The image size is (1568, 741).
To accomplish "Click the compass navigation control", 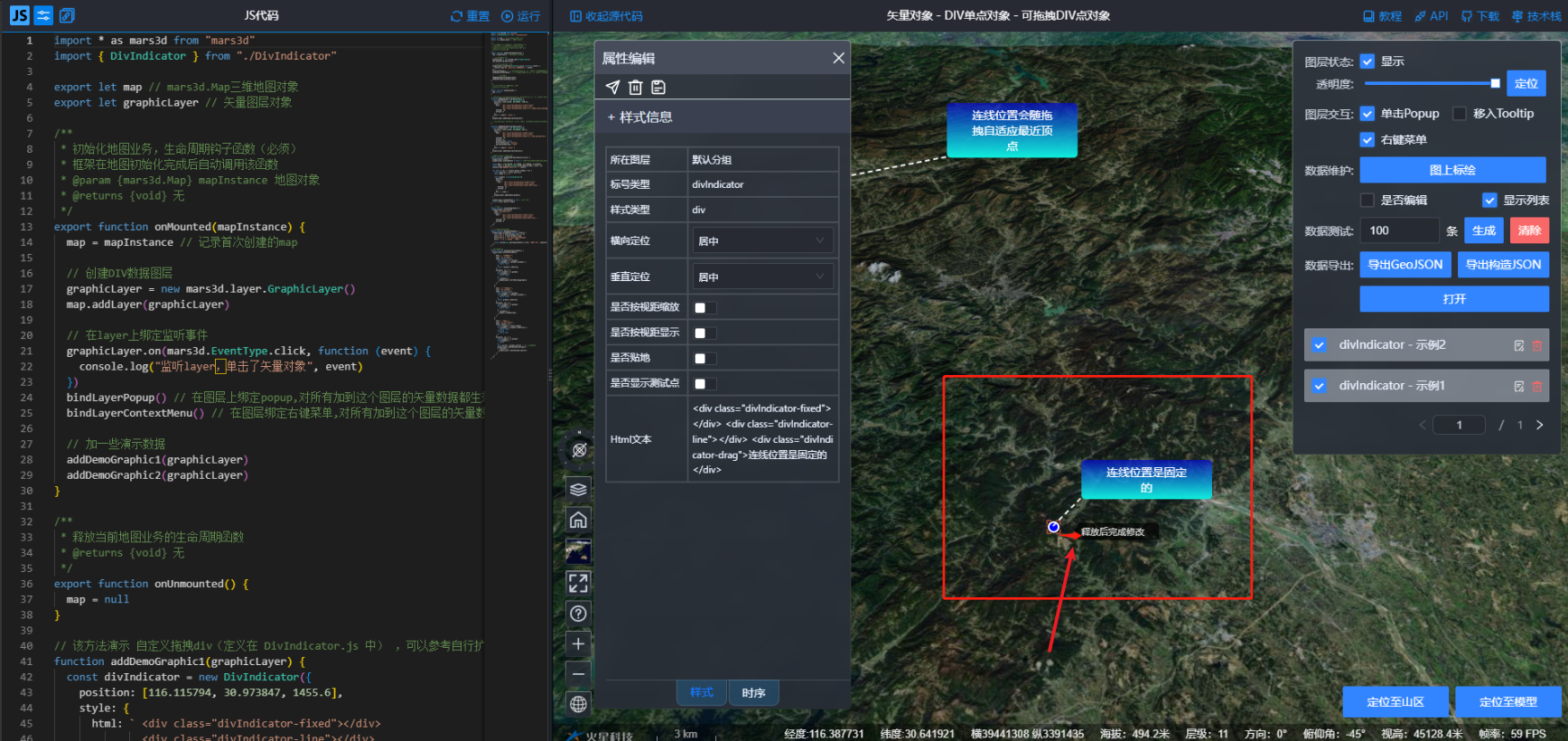I will [x=579, y=449].
